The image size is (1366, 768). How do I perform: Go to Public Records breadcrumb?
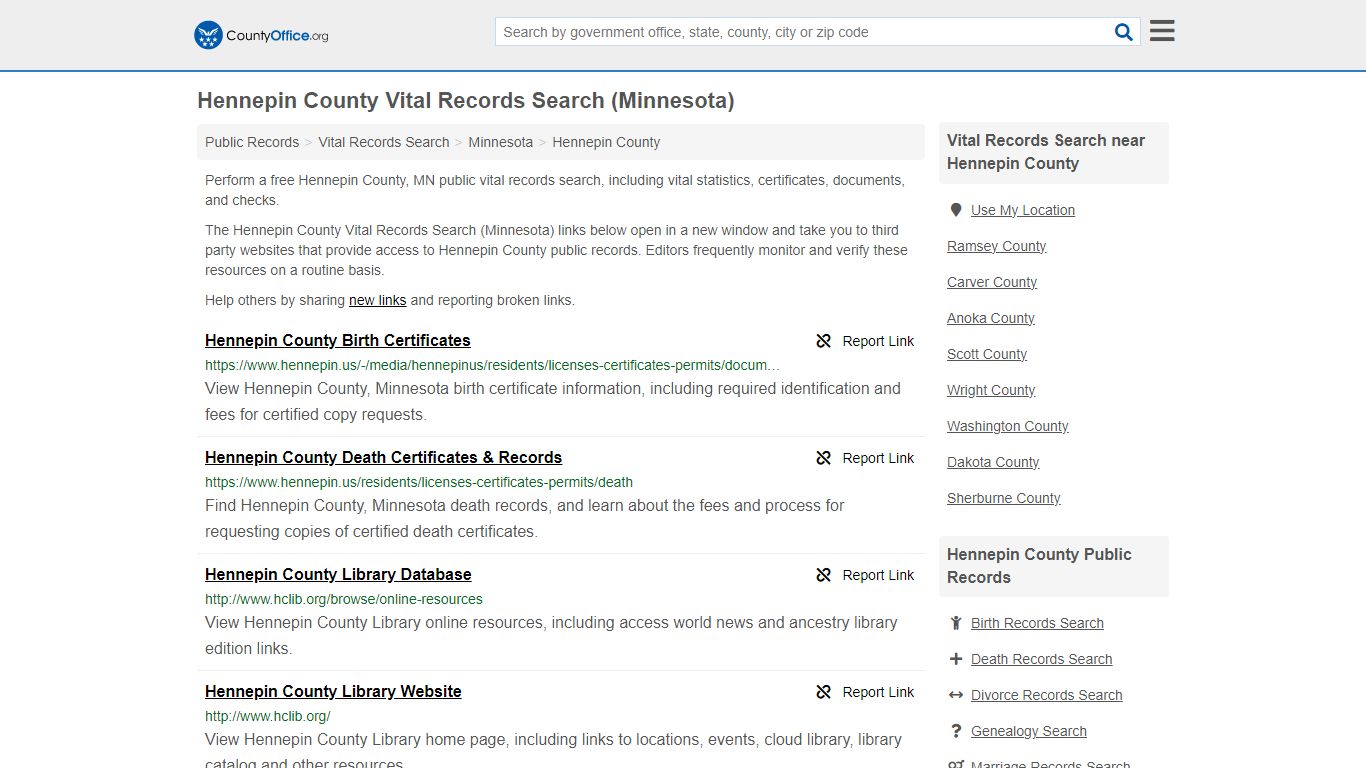252,142
